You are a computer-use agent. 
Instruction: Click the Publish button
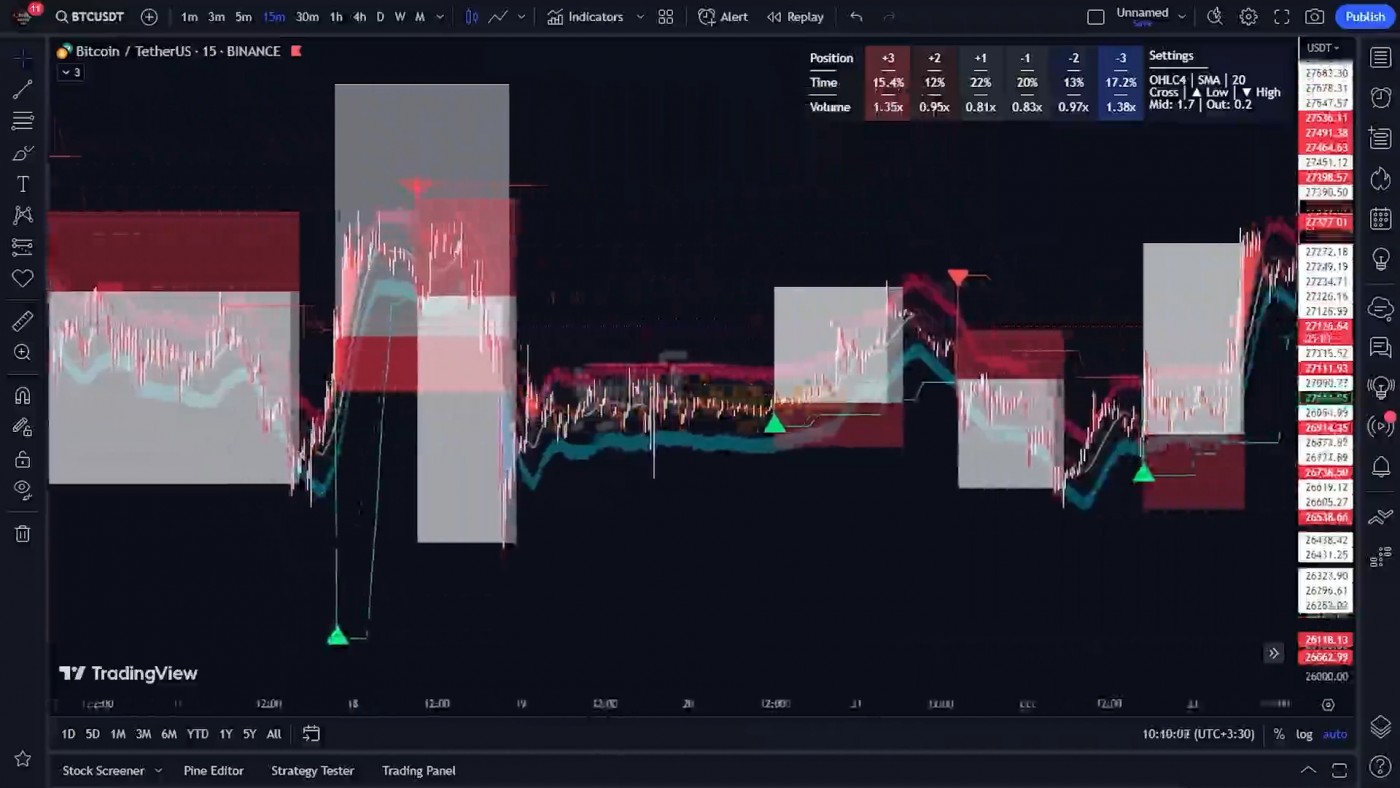(x=1365, y=17)
